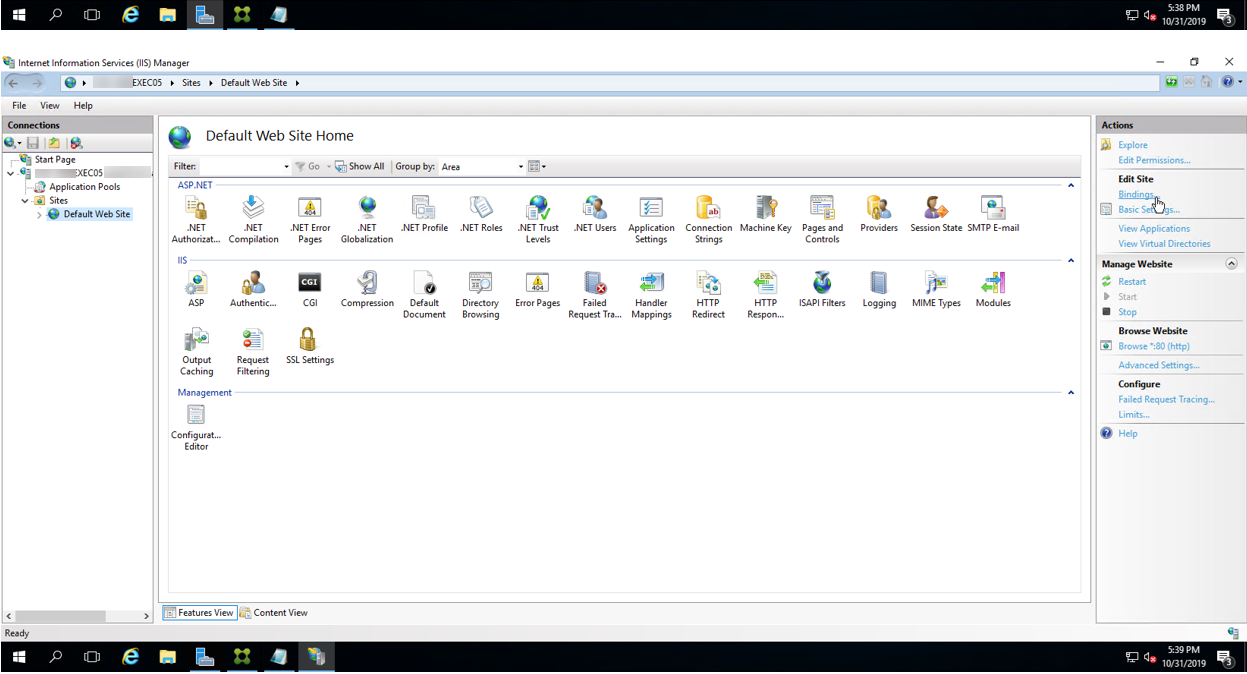Screen dimensions: 1247x674
Task: Open the HTTP Response Headers feature
Action: (x=765, y=295)
